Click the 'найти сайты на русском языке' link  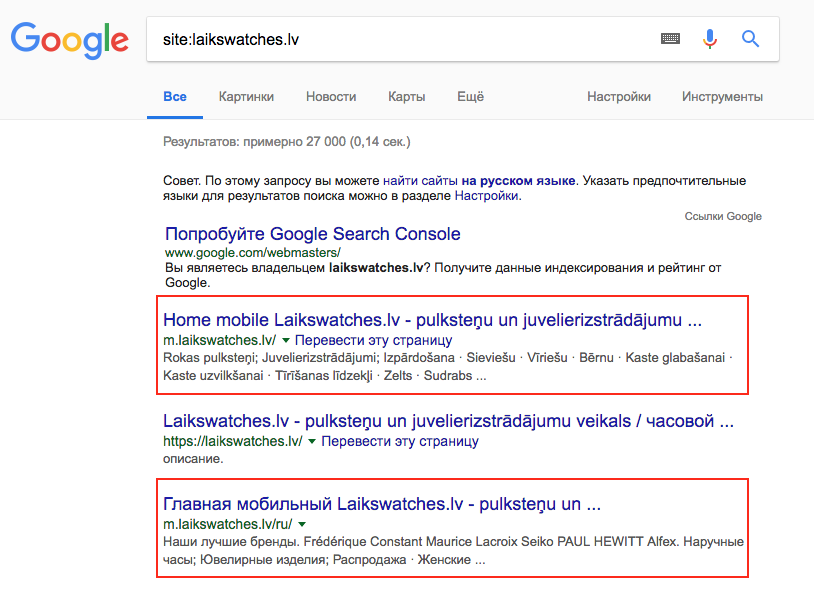pos(478,181)
